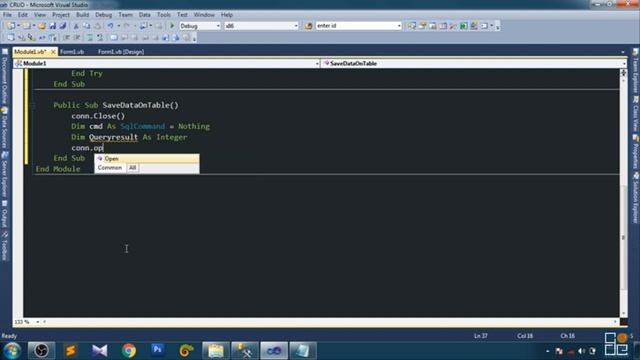Open the Undo history dropdown arrow
The image size is (640, 360).
click(x=118, y=26)
